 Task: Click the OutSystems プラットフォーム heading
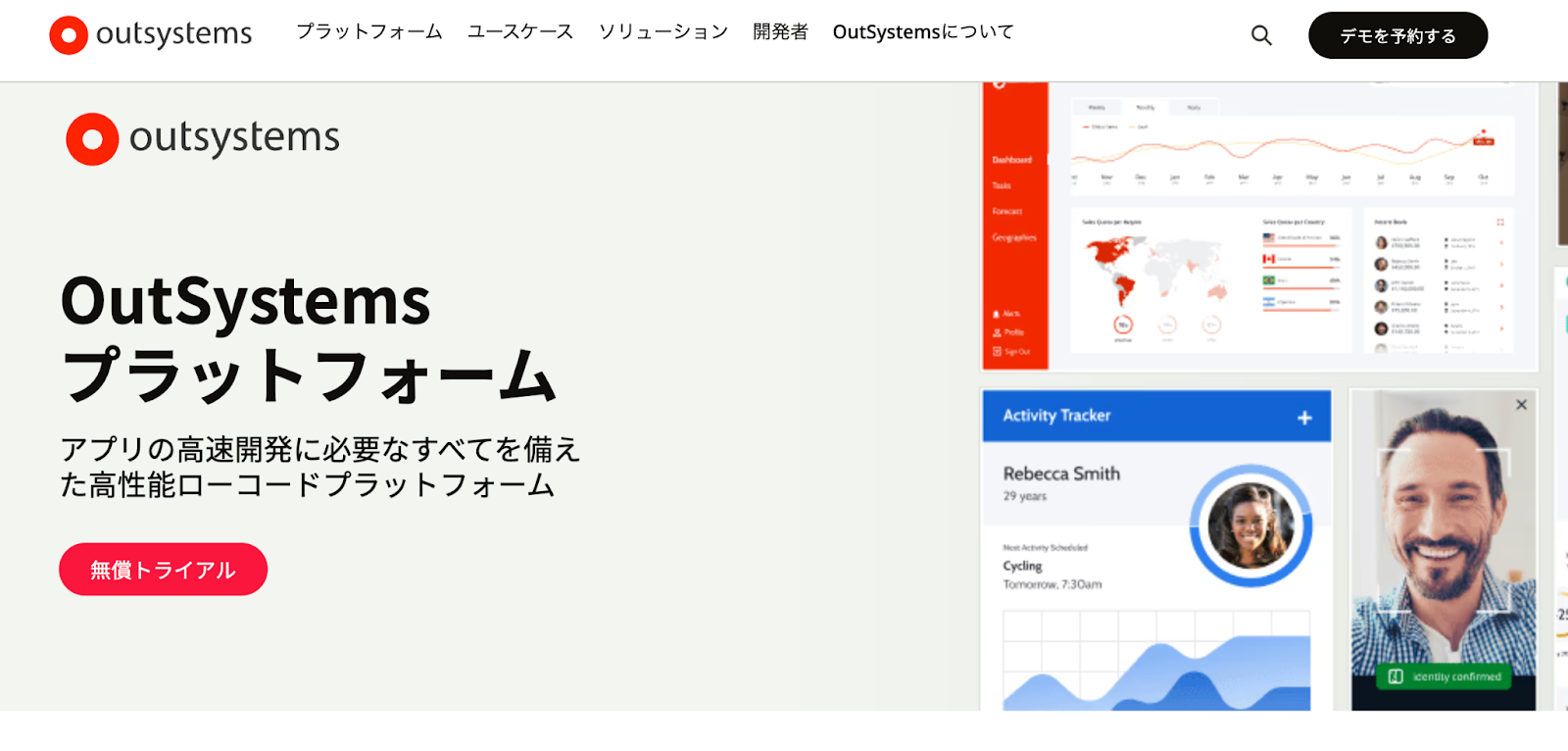tap(309, 338)
